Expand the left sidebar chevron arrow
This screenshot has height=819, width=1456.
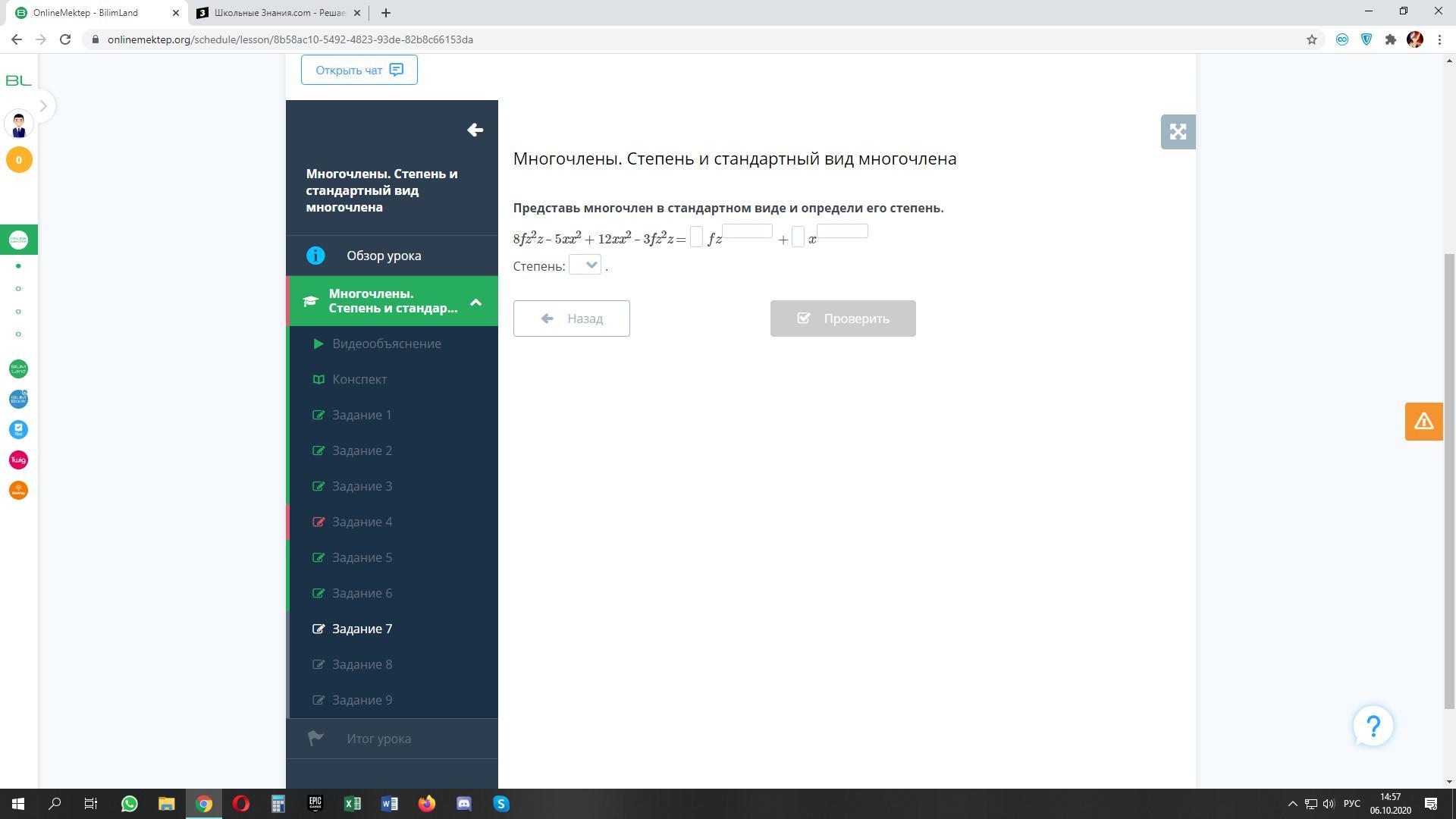(x=43, y=106)
